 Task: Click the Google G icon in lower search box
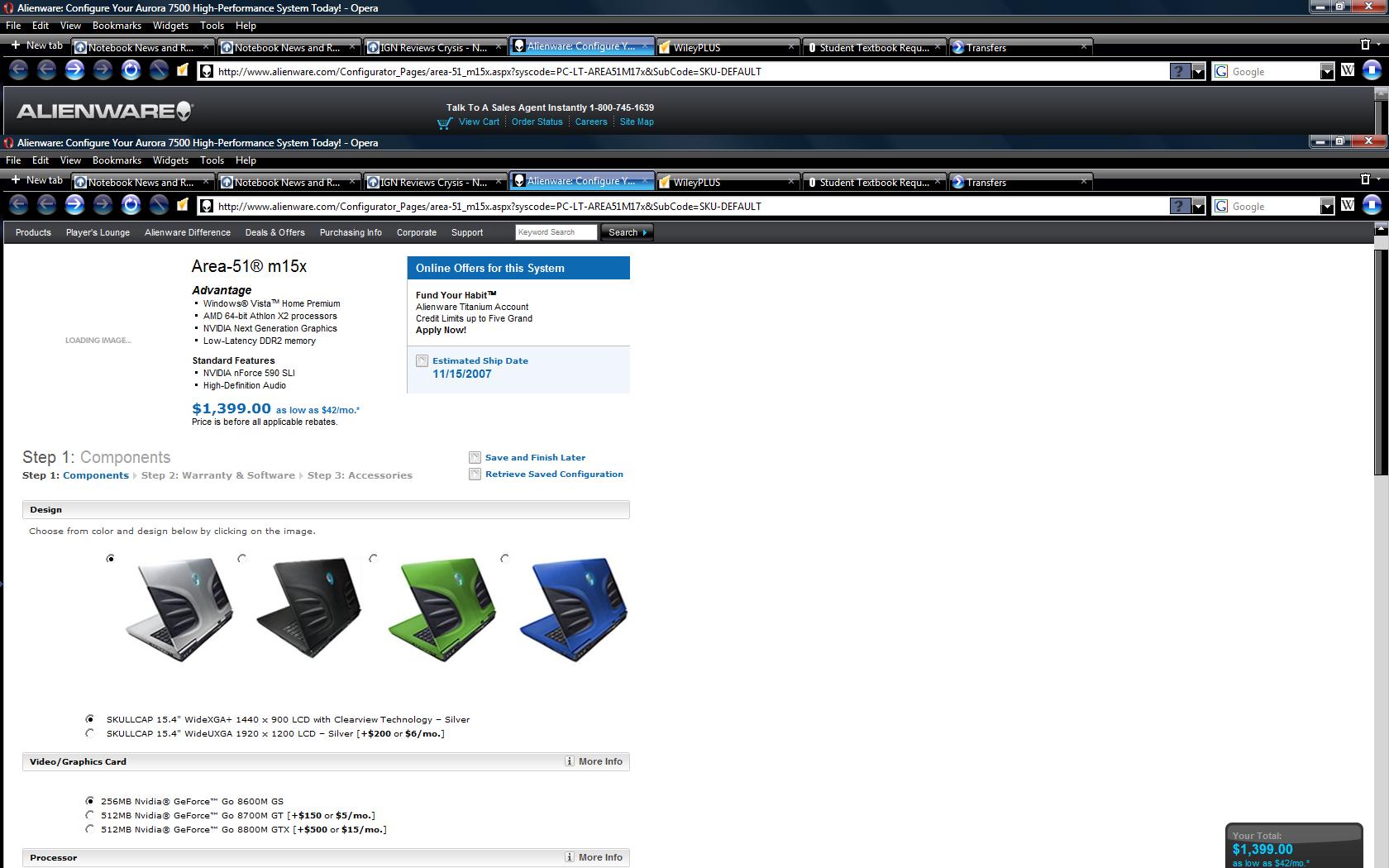tap(1221, 206)
